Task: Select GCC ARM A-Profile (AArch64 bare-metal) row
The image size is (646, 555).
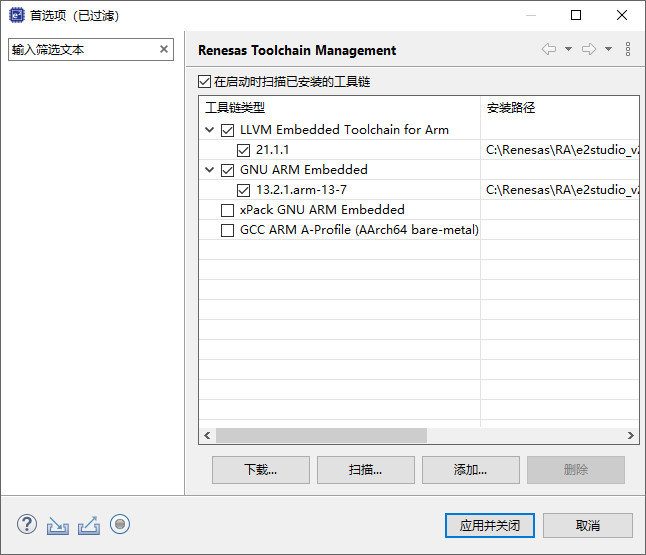Action: tap(359, 229)
